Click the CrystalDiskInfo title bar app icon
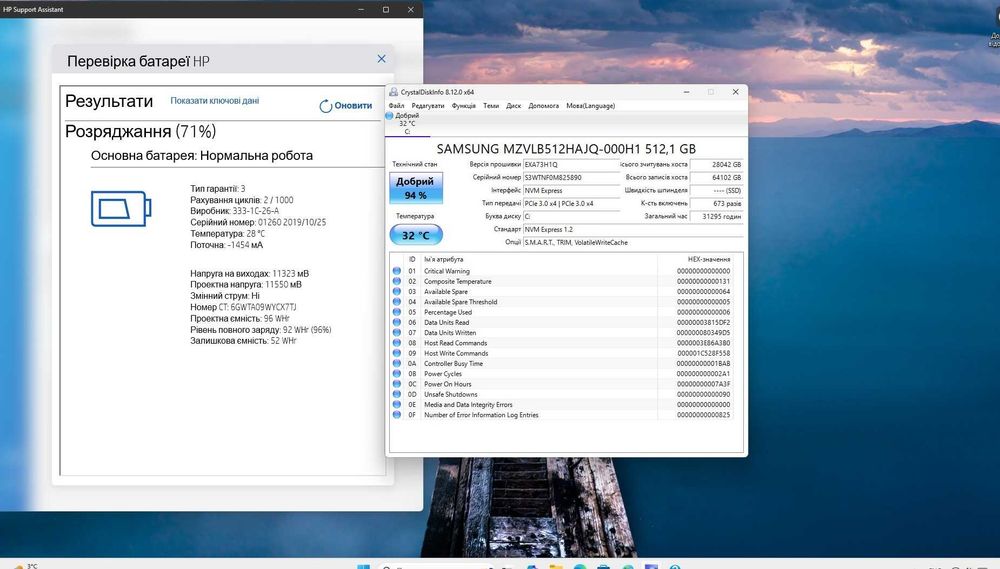The height and width of the screenshot is (569, 1000). click(393, 92)
